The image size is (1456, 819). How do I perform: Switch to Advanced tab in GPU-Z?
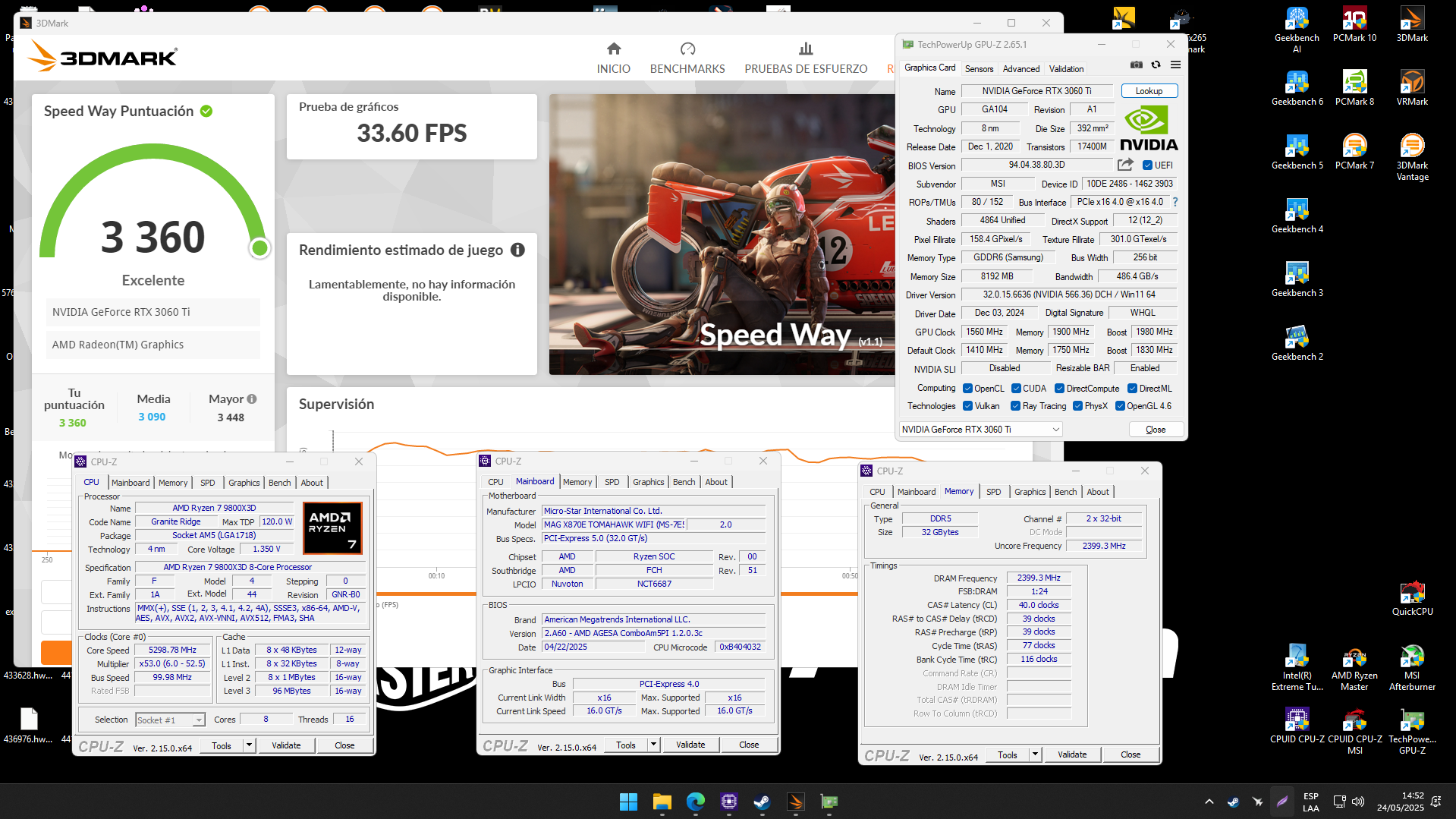[1021, 69]
